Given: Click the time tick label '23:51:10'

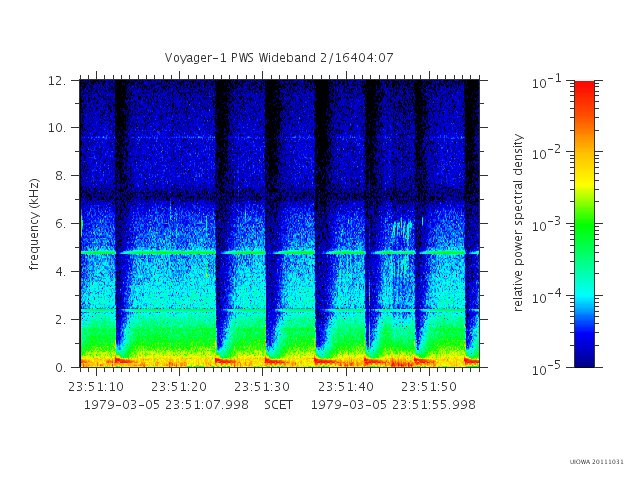Looking at the screenshot, I should (x=96, y=387).
